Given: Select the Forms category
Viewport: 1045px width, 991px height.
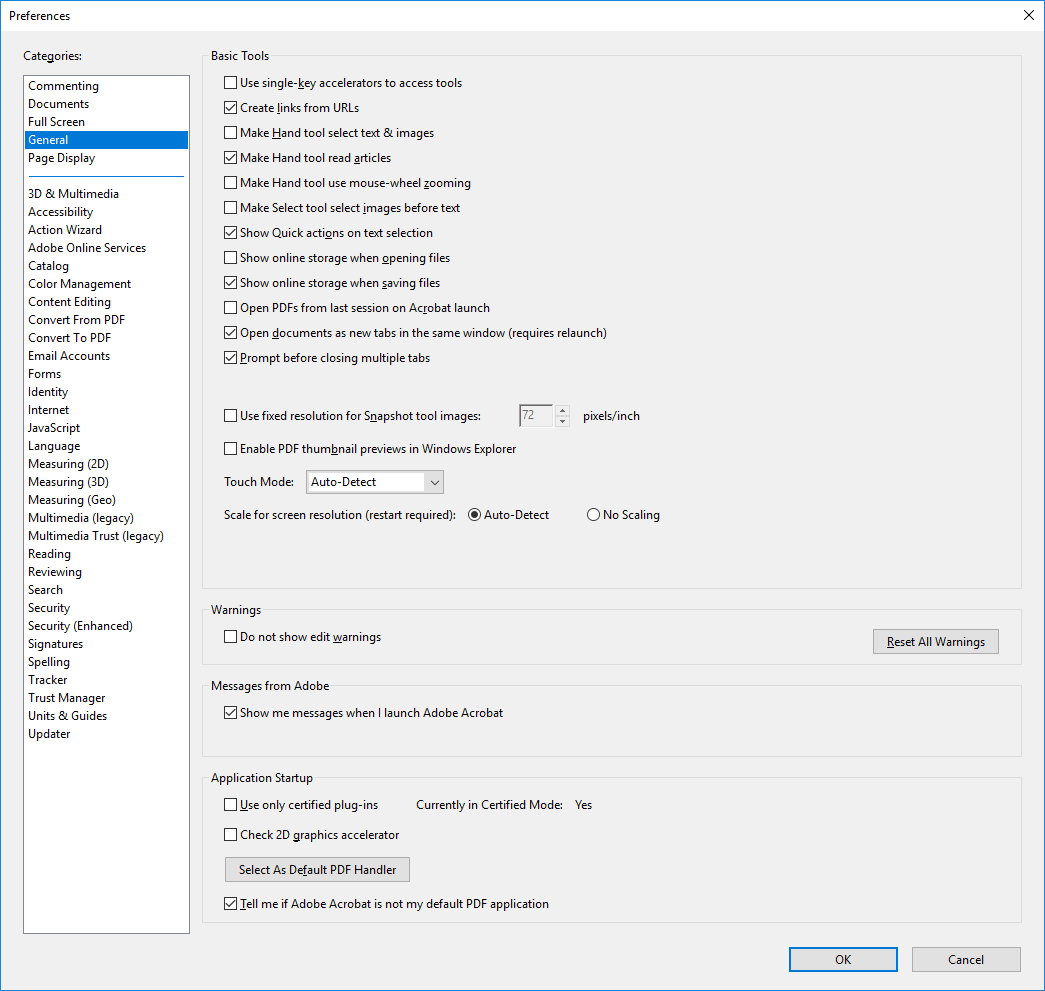Looking at the screenshot, I should click(x=107, y=374).
